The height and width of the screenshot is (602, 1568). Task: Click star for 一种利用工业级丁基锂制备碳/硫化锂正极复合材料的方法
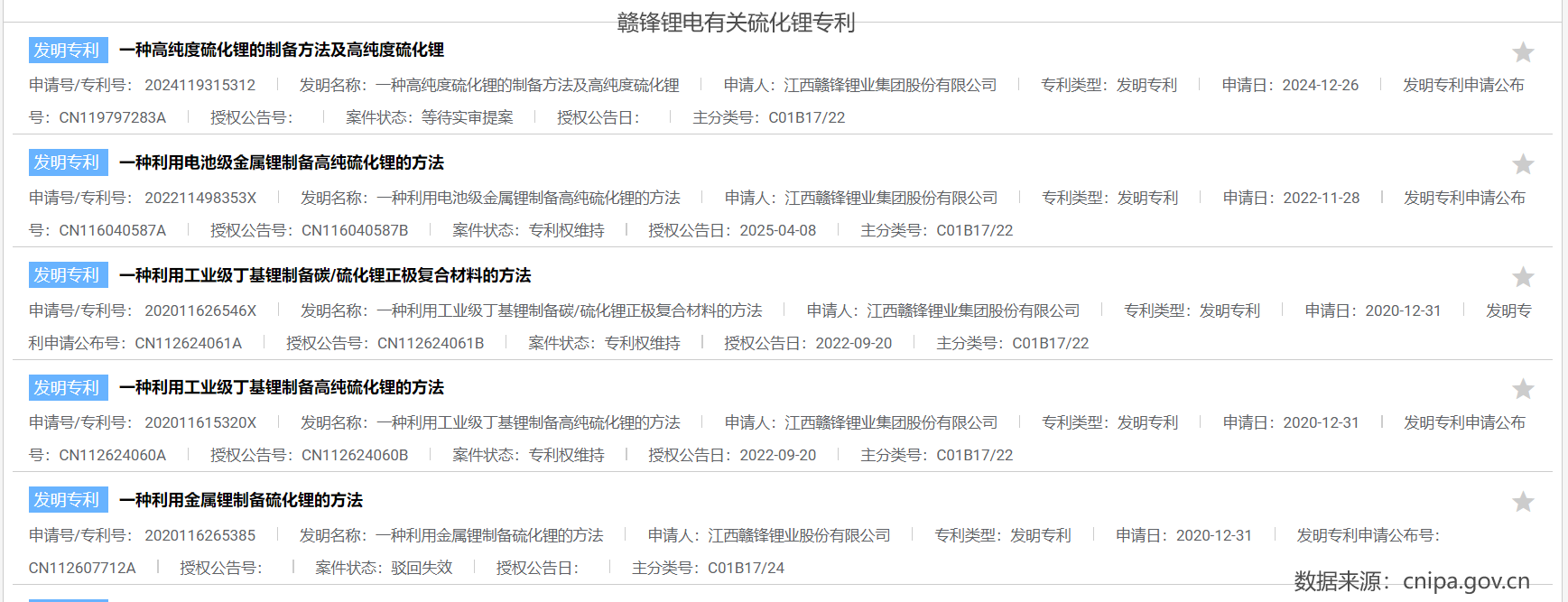click(1523, 277)
